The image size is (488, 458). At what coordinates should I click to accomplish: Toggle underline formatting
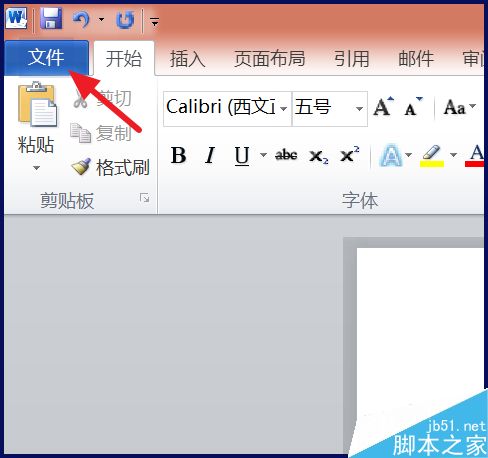click(242, 155)
